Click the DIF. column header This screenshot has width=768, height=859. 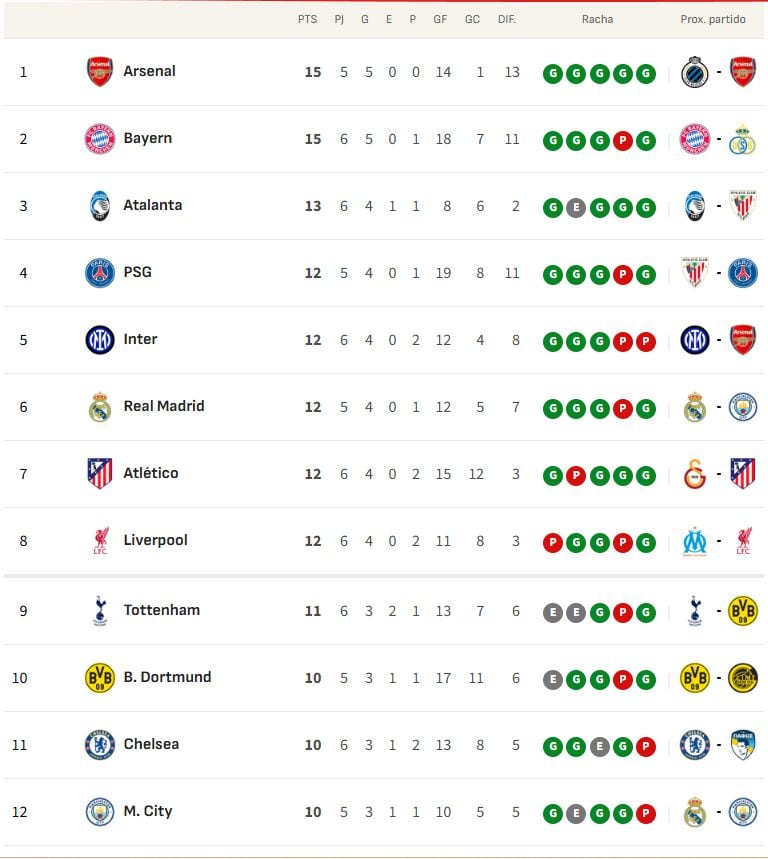coord(507,19)
